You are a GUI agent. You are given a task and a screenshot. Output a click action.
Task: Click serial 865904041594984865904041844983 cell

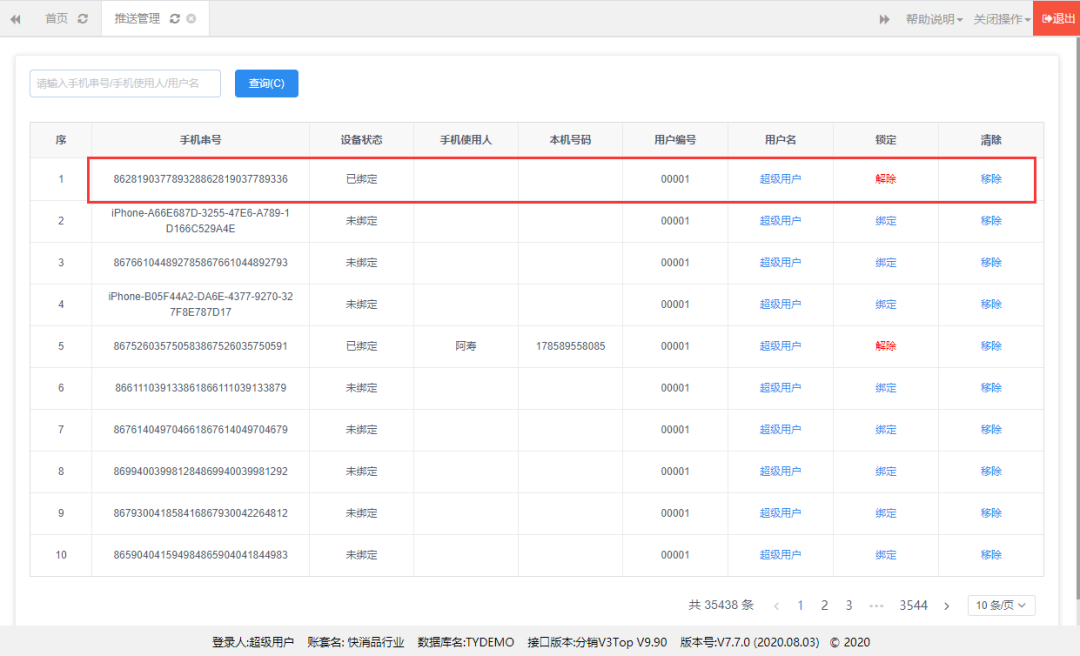(200, 555)
